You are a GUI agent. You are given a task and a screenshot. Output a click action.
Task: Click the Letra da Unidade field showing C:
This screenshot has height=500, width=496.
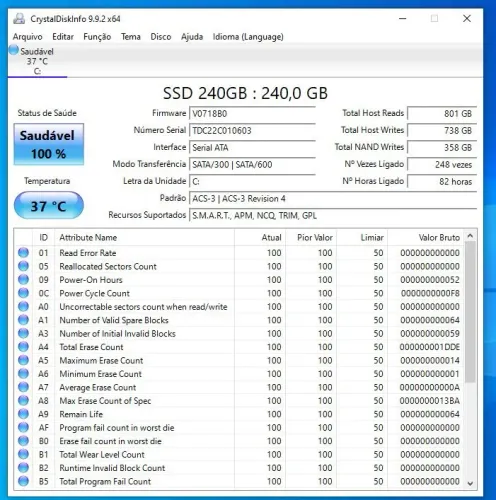click(x=252, y=182)
